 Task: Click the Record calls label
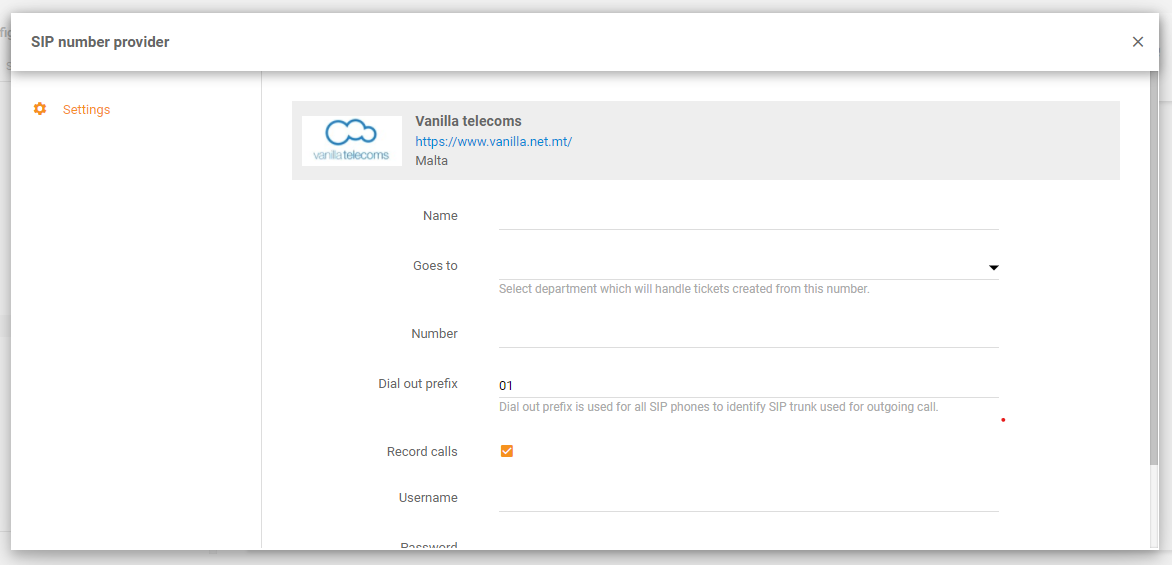(422, 452)
